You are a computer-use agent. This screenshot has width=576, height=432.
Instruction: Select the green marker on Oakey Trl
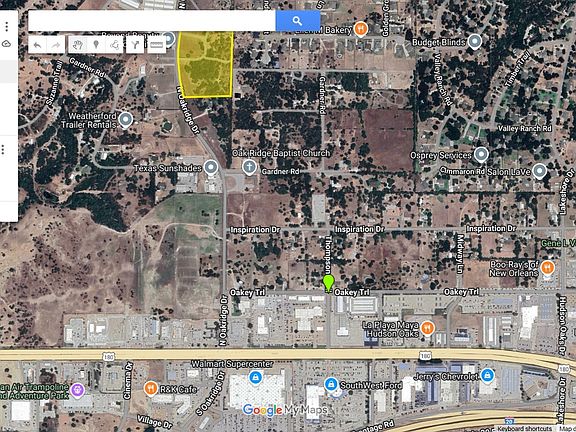328,284
